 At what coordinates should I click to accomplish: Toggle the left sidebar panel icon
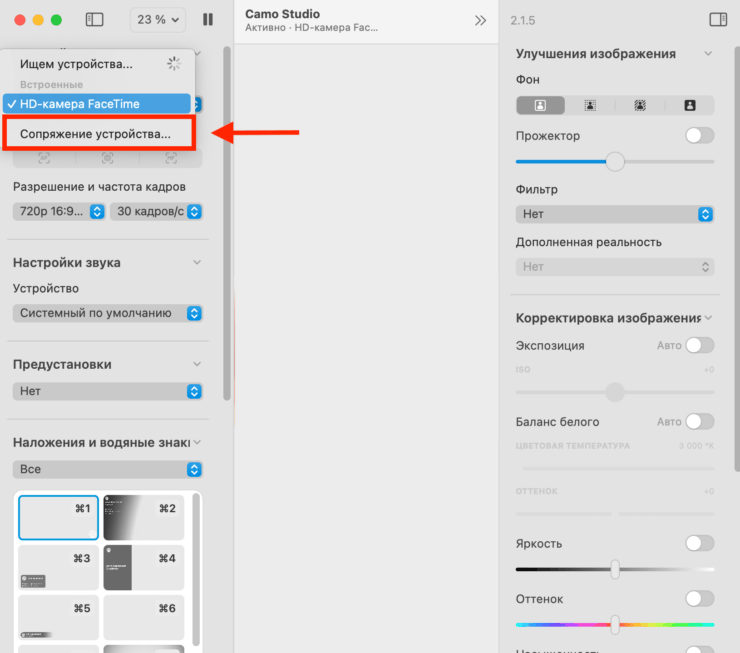pos(95,20)
